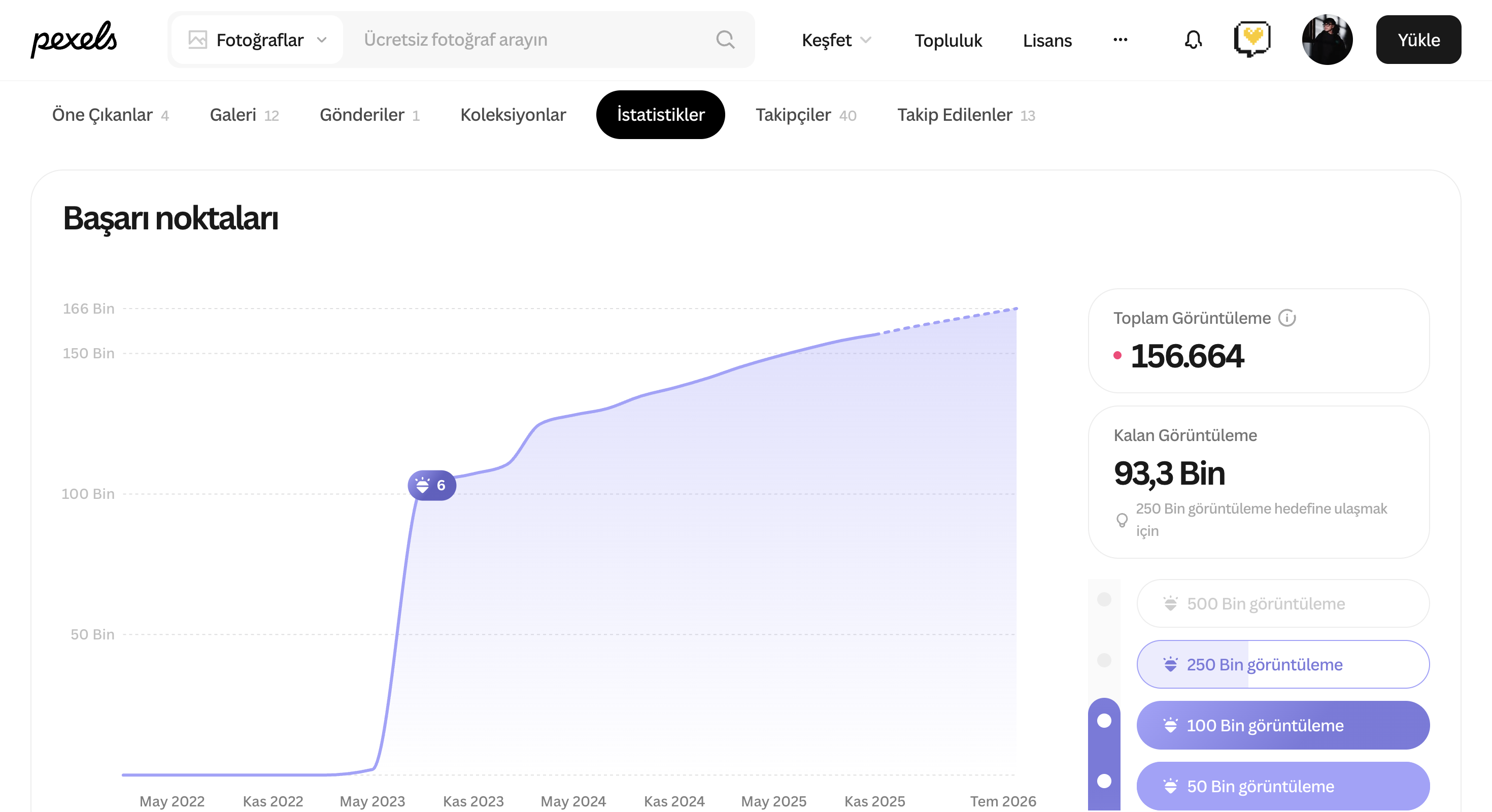The image size is (1492, 812).
Task: Select the 250 Bin görüntüleme progress pill
Action: pyautogui.click(x=1282, y=664)
